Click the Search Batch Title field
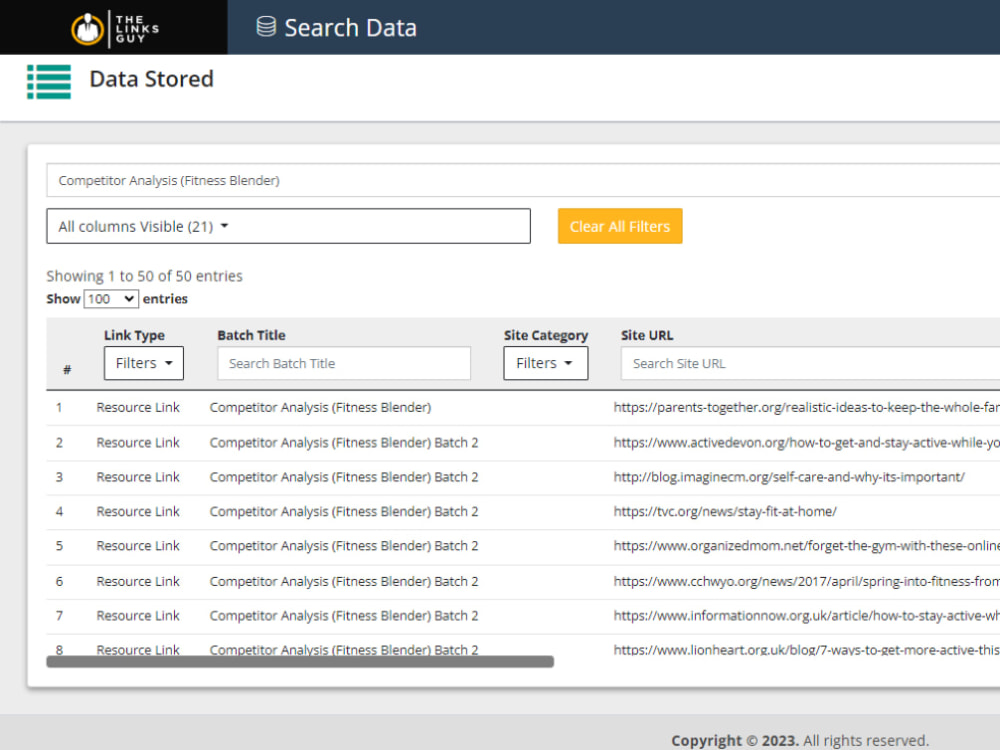 tap(343, 363)
